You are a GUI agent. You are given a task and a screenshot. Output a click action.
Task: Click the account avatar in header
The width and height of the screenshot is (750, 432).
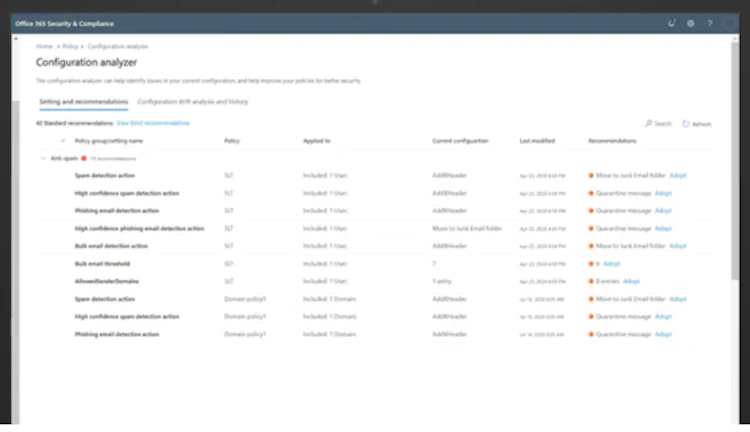(x=729, y=22)
